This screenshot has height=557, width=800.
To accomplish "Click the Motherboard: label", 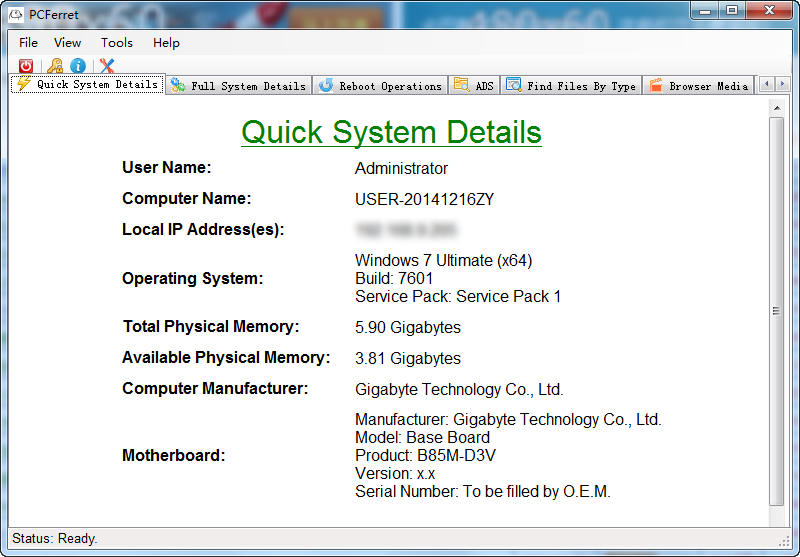I will [x=173, y=455].
